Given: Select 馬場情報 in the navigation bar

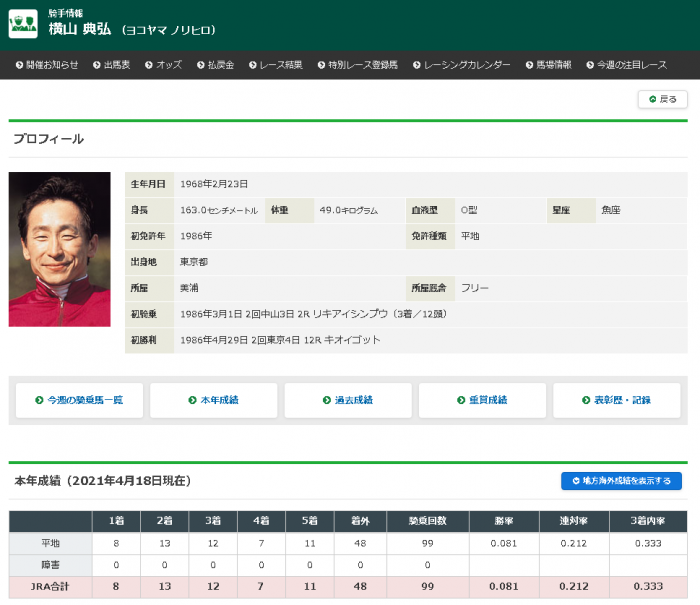Looking at the screenshot, I should point(547,65).
